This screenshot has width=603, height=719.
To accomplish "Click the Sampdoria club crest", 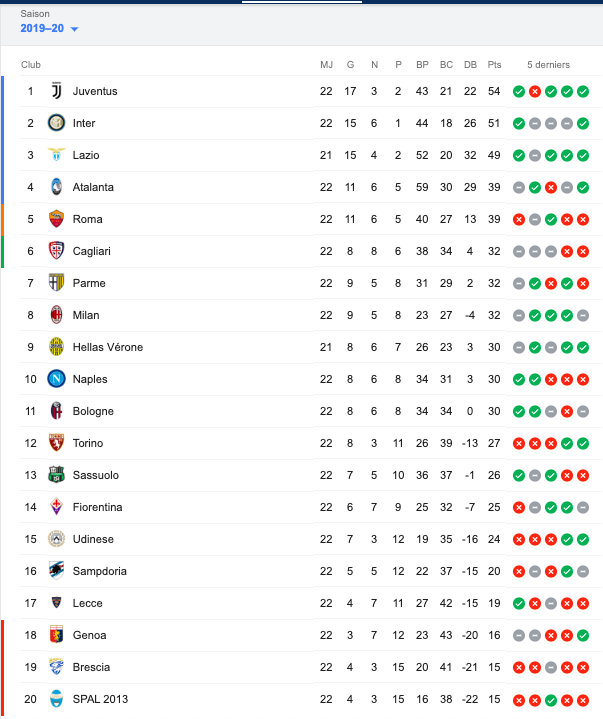I will pos(56,571).
